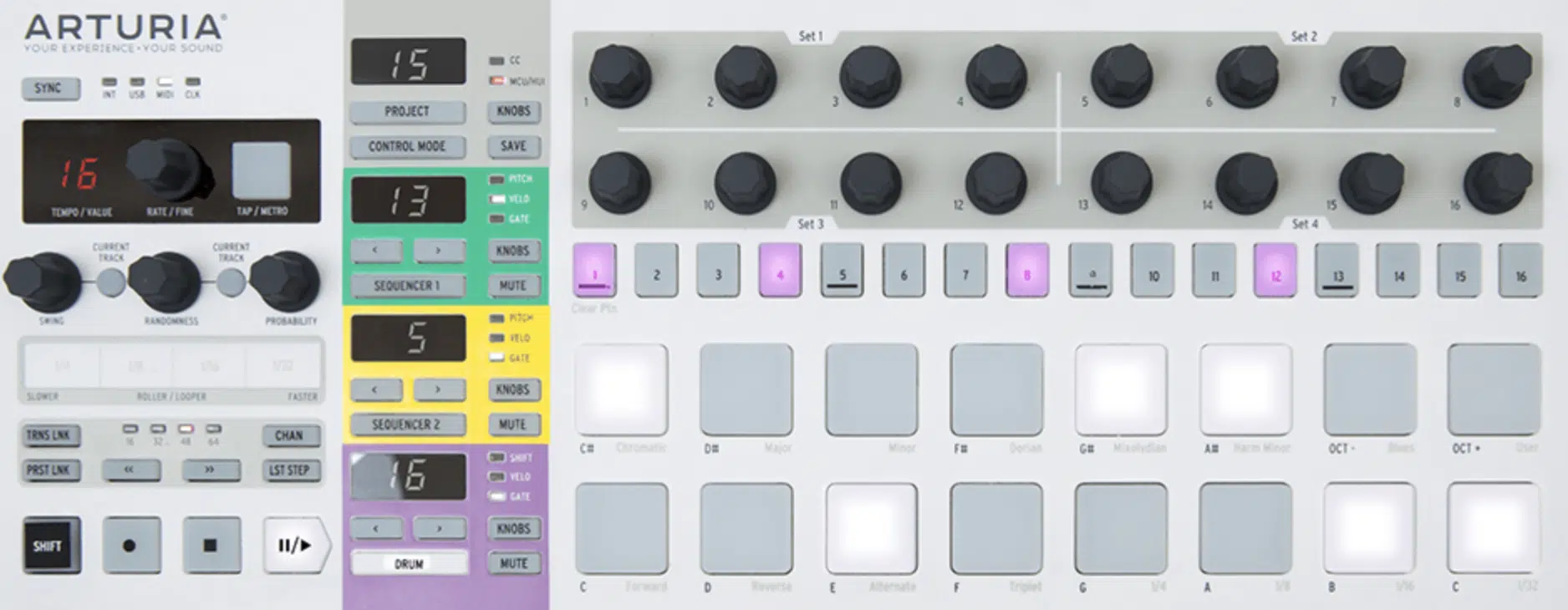Viewport: 1568px width, 610px height.
Task: Go to next step page with >> button
Action: pyautogui.click(x=211, y=470)
